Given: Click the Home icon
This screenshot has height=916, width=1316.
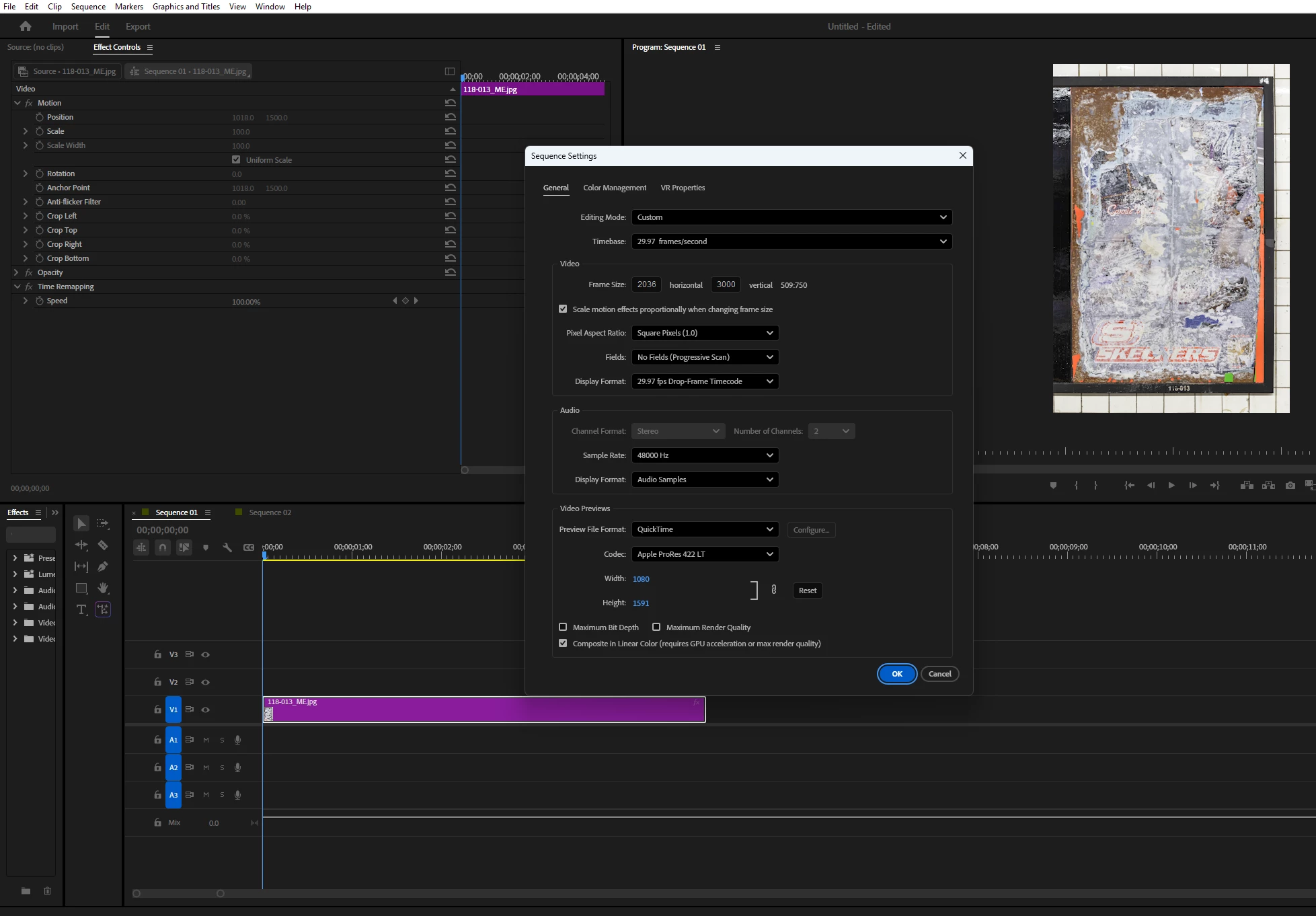Looking at the screenshot, I should (26, 26).
